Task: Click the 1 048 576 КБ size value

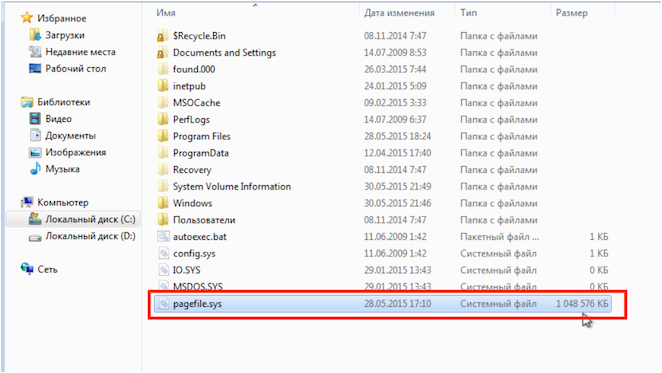Action: 582,304
